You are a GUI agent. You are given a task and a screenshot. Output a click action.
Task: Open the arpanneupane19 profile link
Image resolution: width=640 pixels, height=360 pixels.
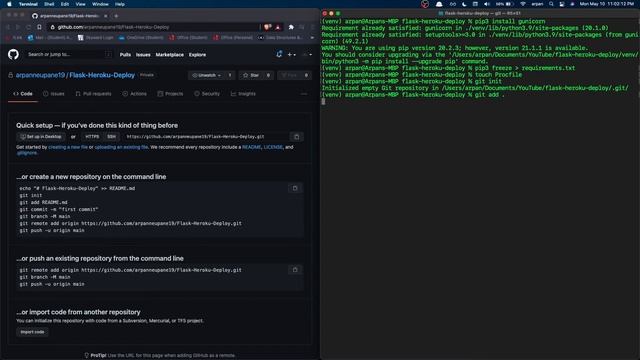(40, 75)
